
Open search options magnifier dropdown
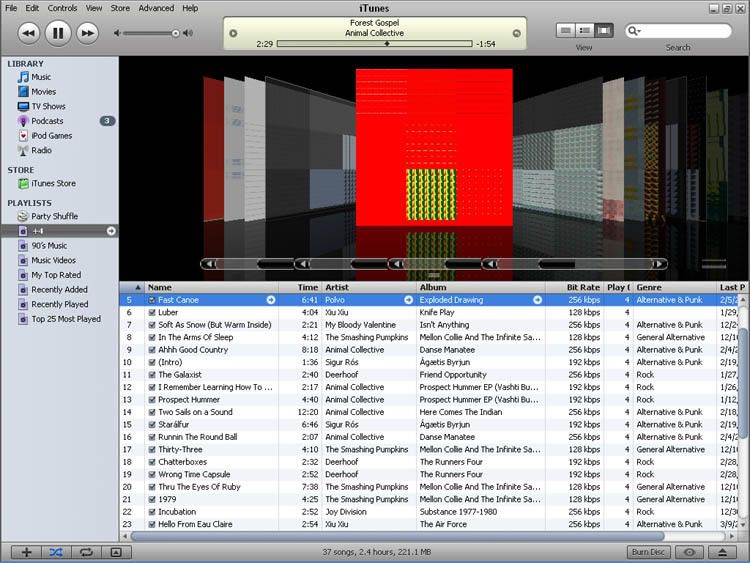[634, 31]
